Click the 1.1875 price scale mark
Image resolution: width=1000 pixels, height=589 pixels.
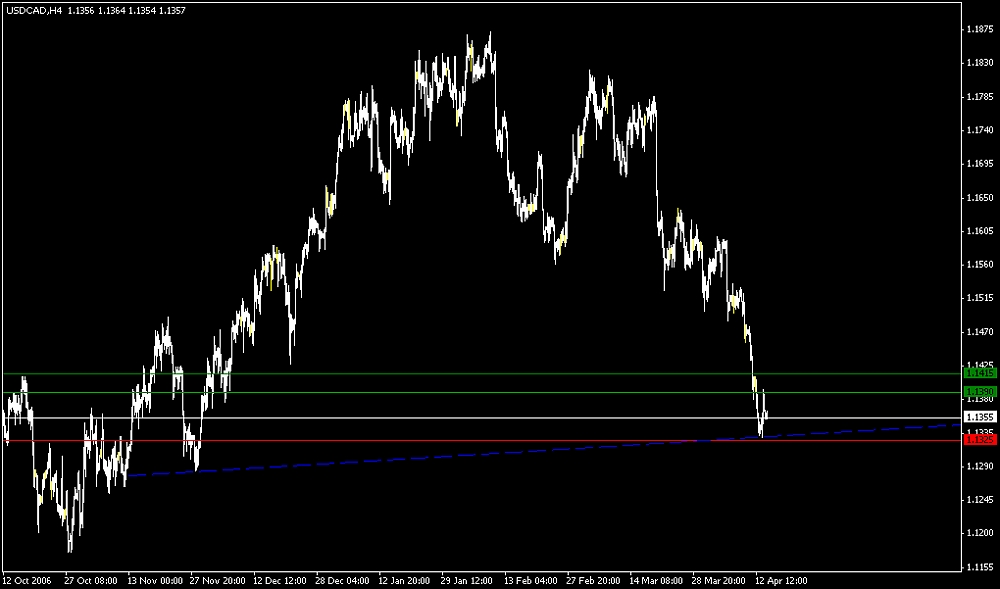(980, 30)
